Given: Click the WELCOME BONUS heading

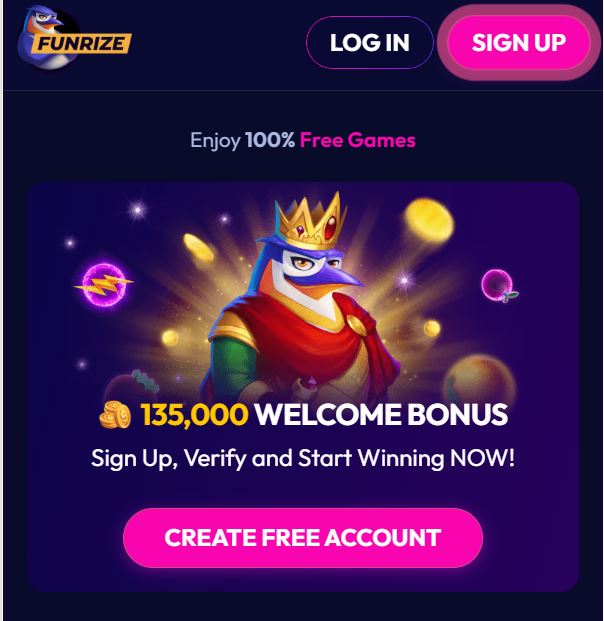Looking at the screenshot, I should click(x=381, y=415).
